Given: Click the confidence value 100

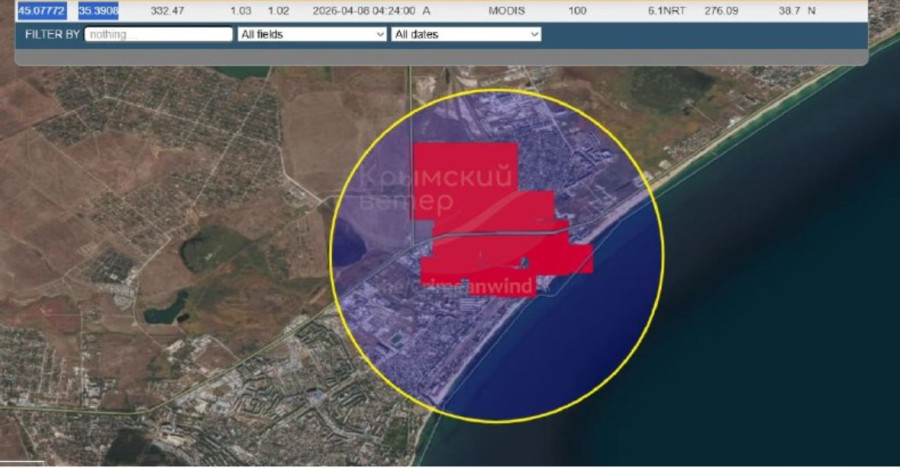Looking at the screenshot, I should 577,10.
